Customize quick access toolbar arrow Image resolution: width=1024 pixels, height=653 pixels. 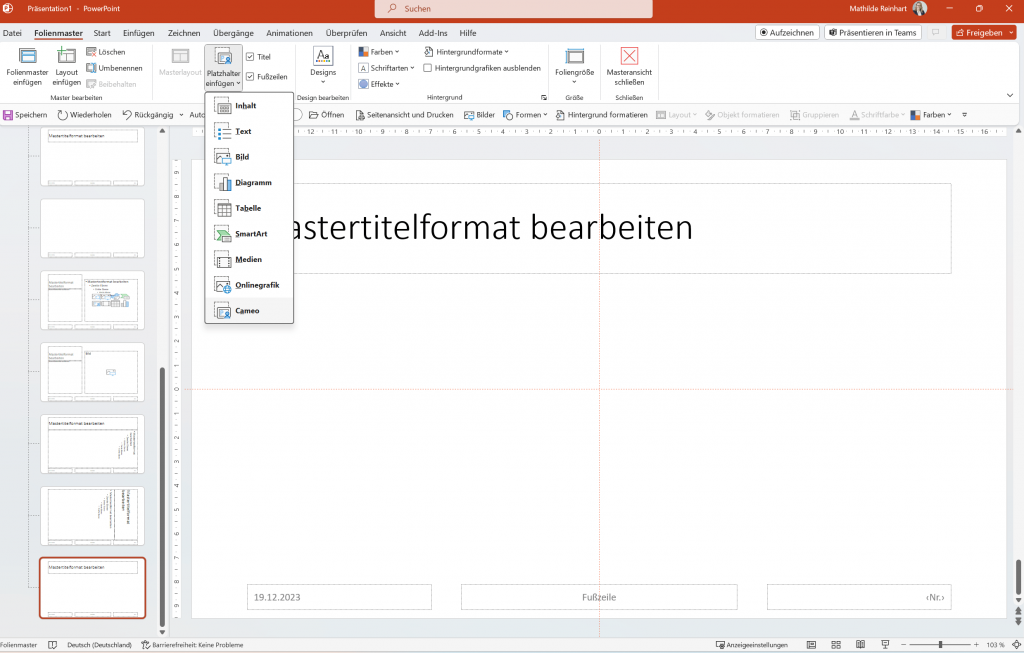click(x=965, y=115)
